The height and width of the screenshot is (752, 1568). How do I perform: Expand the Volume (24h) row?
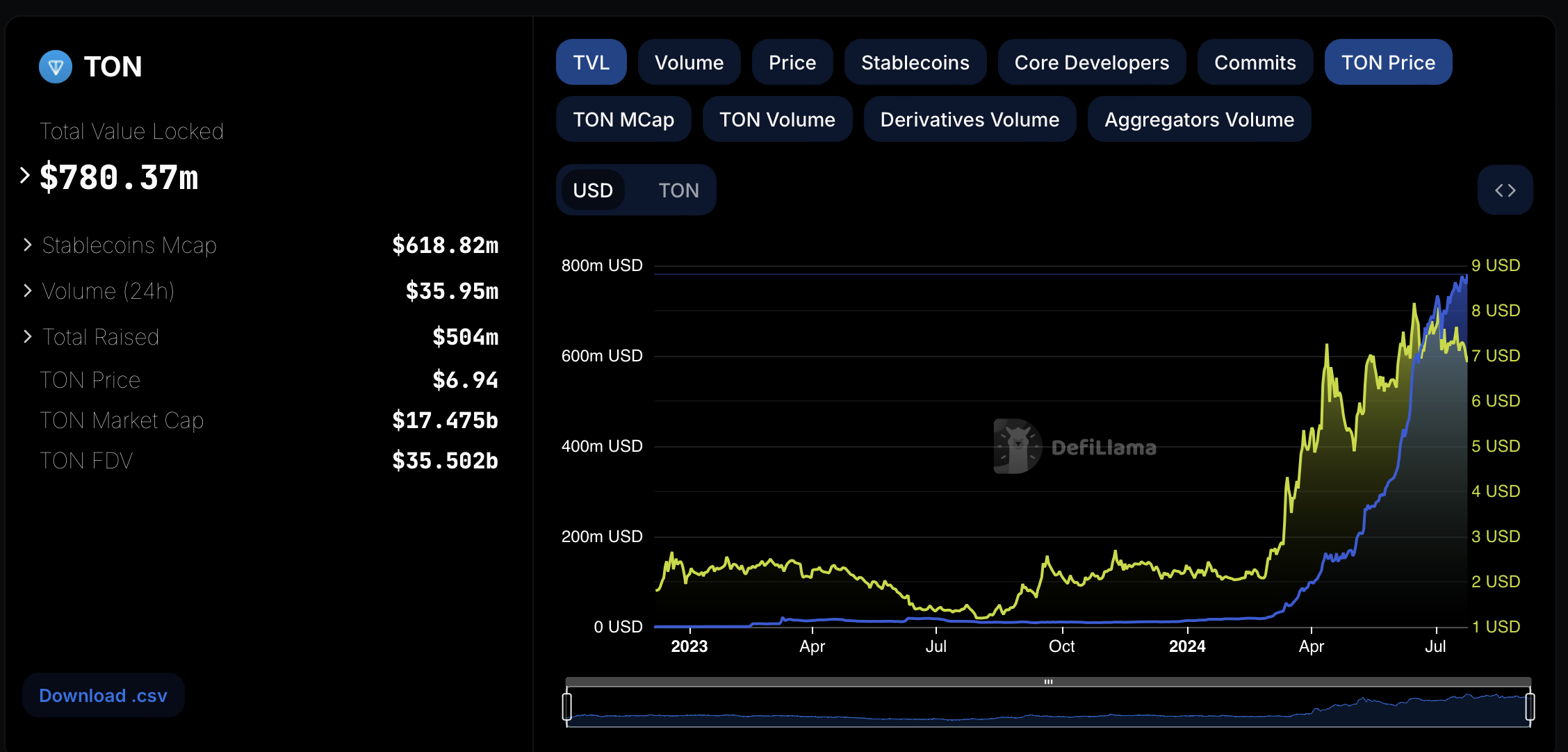(x=27, y=291)
